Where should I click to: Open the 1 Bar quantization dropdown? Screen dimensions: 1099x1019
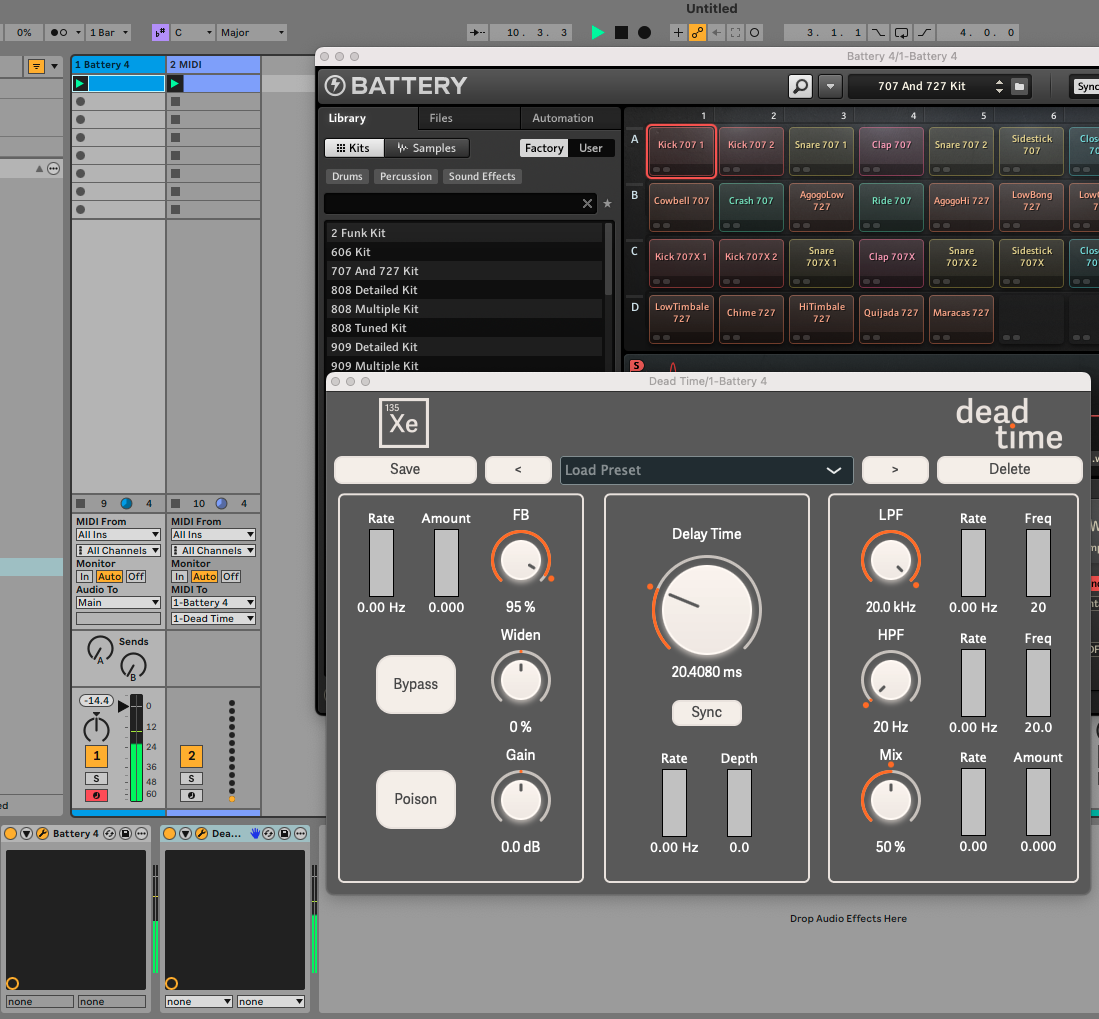coord(109,32)
